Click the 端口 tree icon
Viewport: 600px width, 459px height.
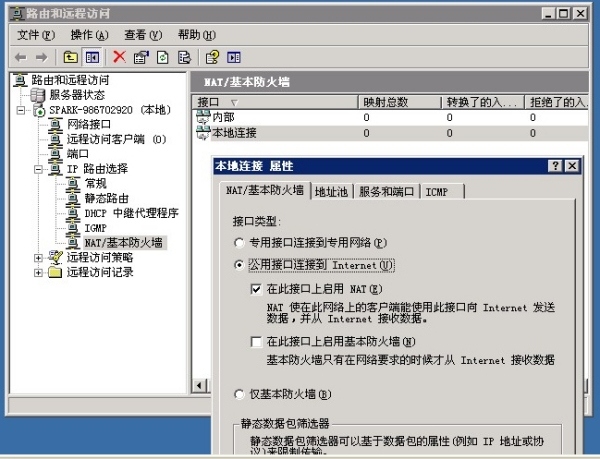point(55,154)
